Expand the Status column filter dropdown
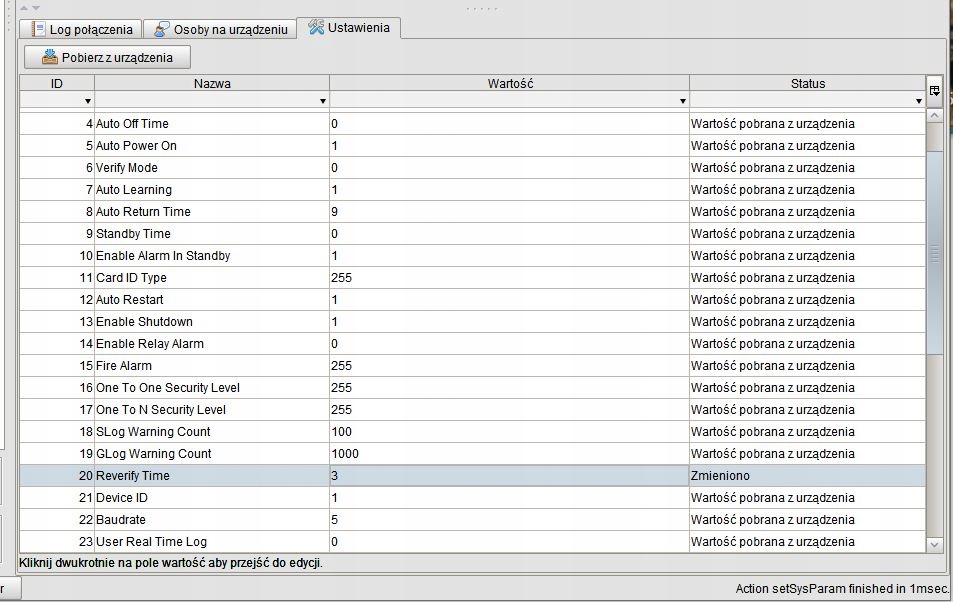Screen dimensions: 953x602 (918, 102)
